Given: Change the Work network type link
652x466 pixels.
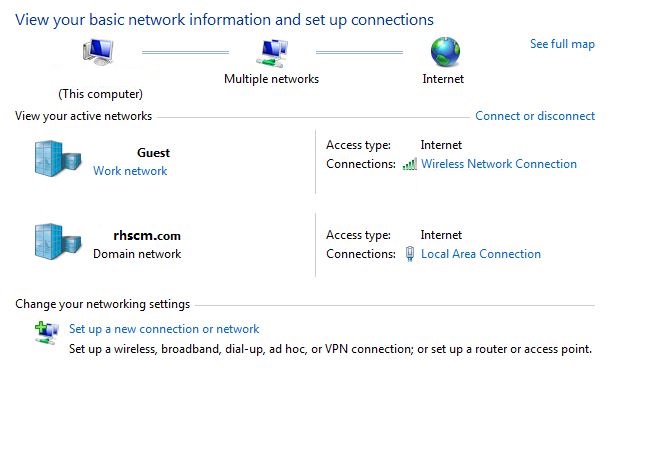Looking at the screenshot, I should [x=130, y=171].
